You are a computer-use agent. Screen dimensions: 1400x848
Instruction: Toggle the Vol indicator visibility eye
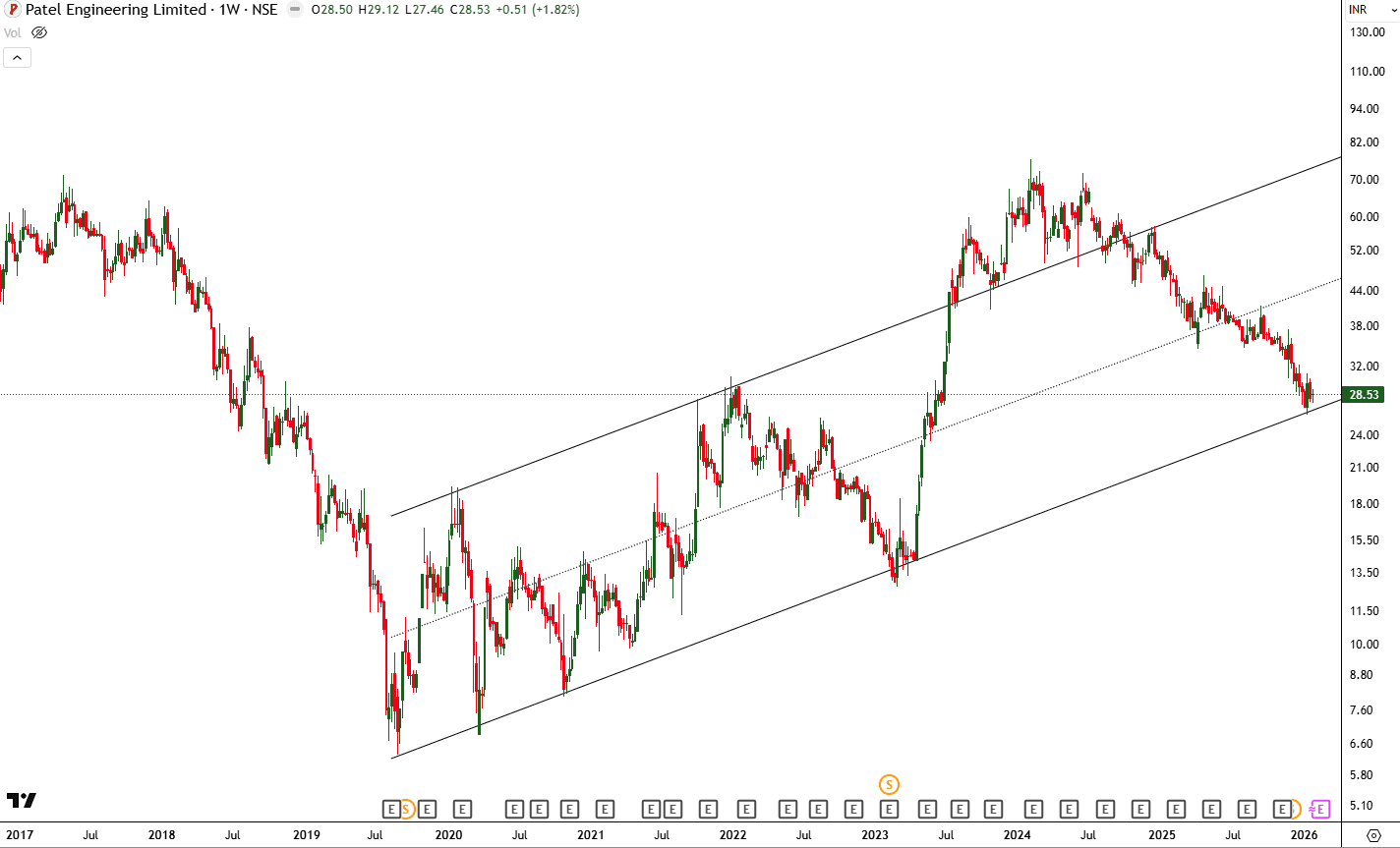[x=39, y=32]
